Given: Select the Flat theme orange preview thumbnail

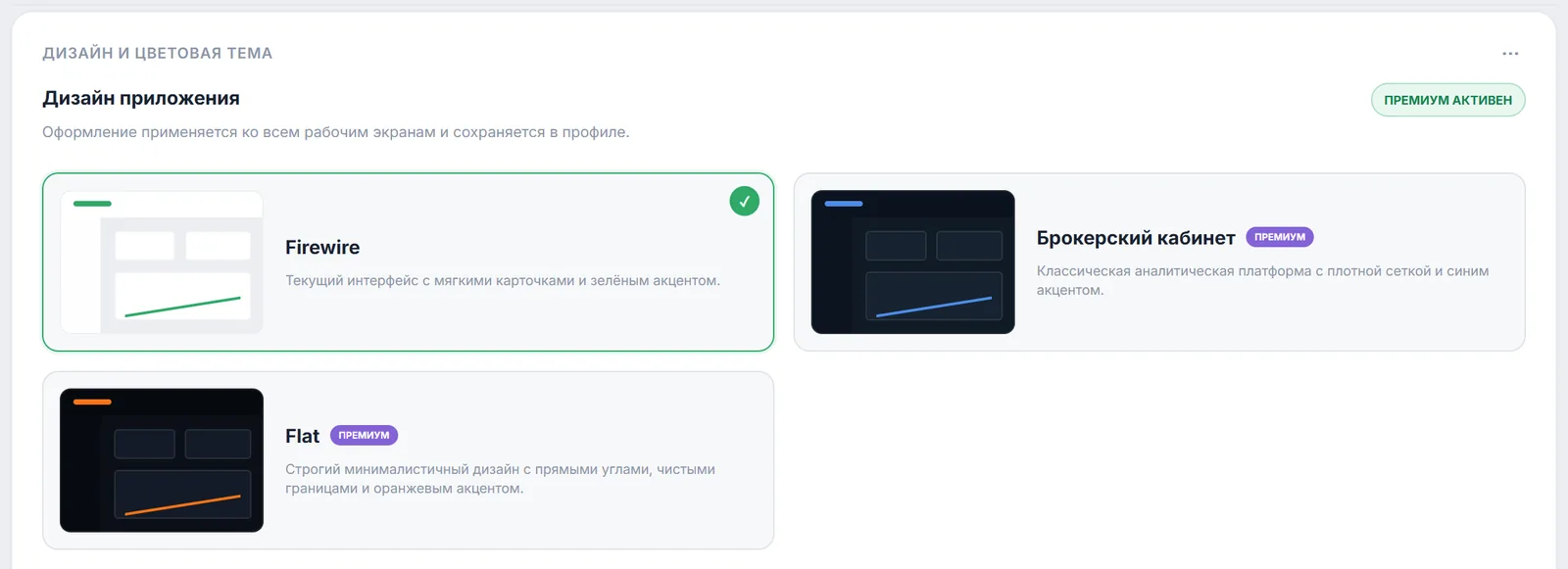Looking at the screenshot, I should point(162,460).
